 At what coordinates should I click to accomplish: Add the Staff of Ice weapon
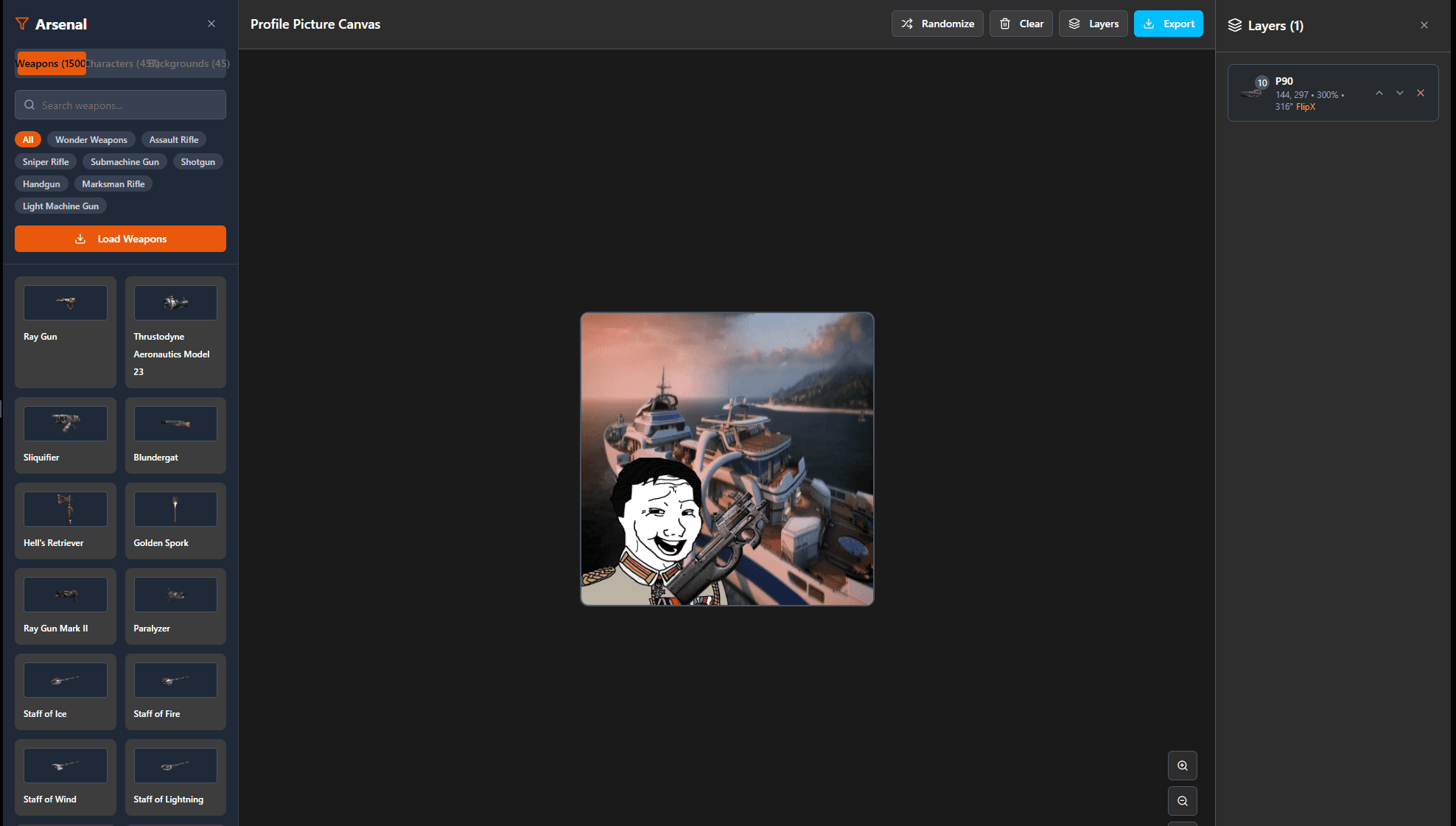click(66, 692)
